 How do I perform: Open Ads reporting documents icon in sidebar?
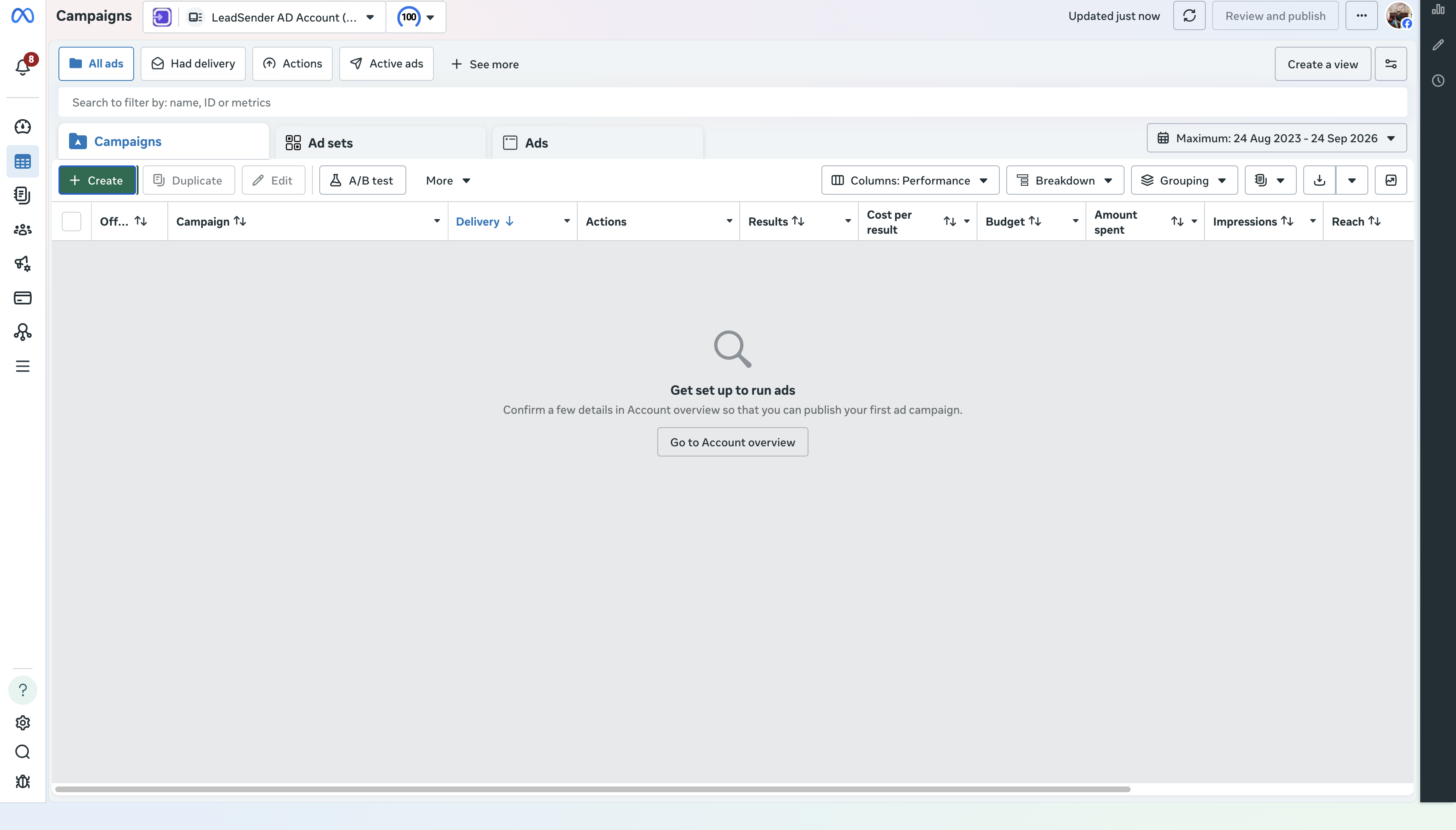coord(23,196)
